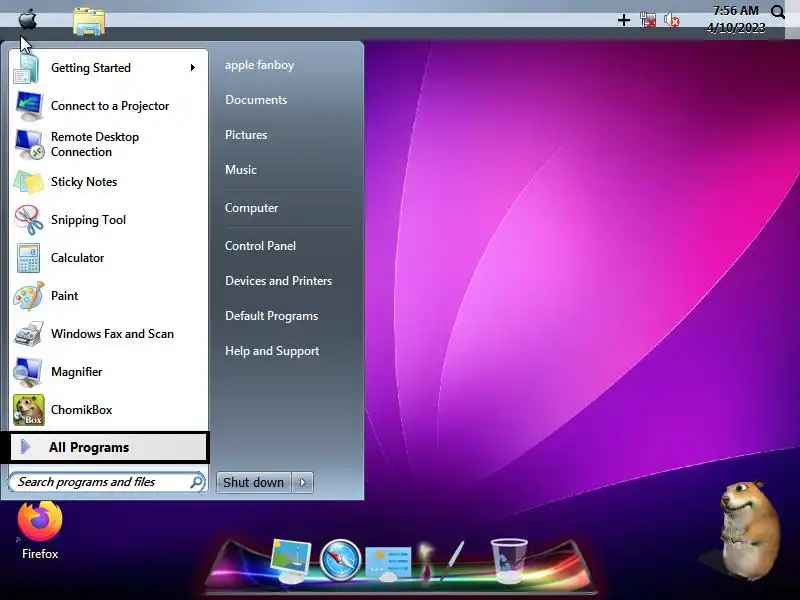Click the muted volume tray icon

[672, 20]
